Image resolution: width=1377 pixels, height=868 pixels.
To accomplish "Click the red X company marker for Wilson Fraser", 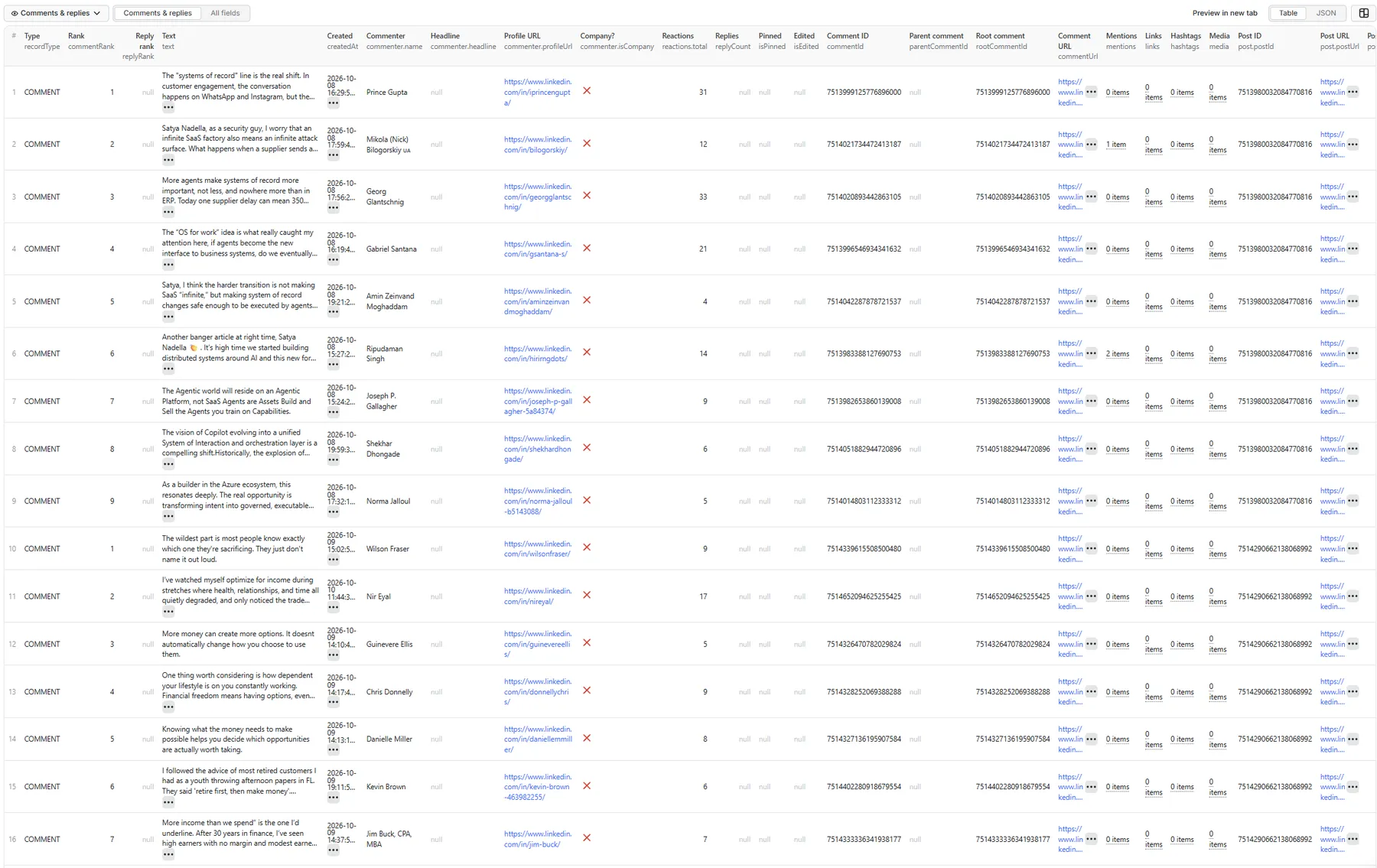I will (x=587, y=548).
